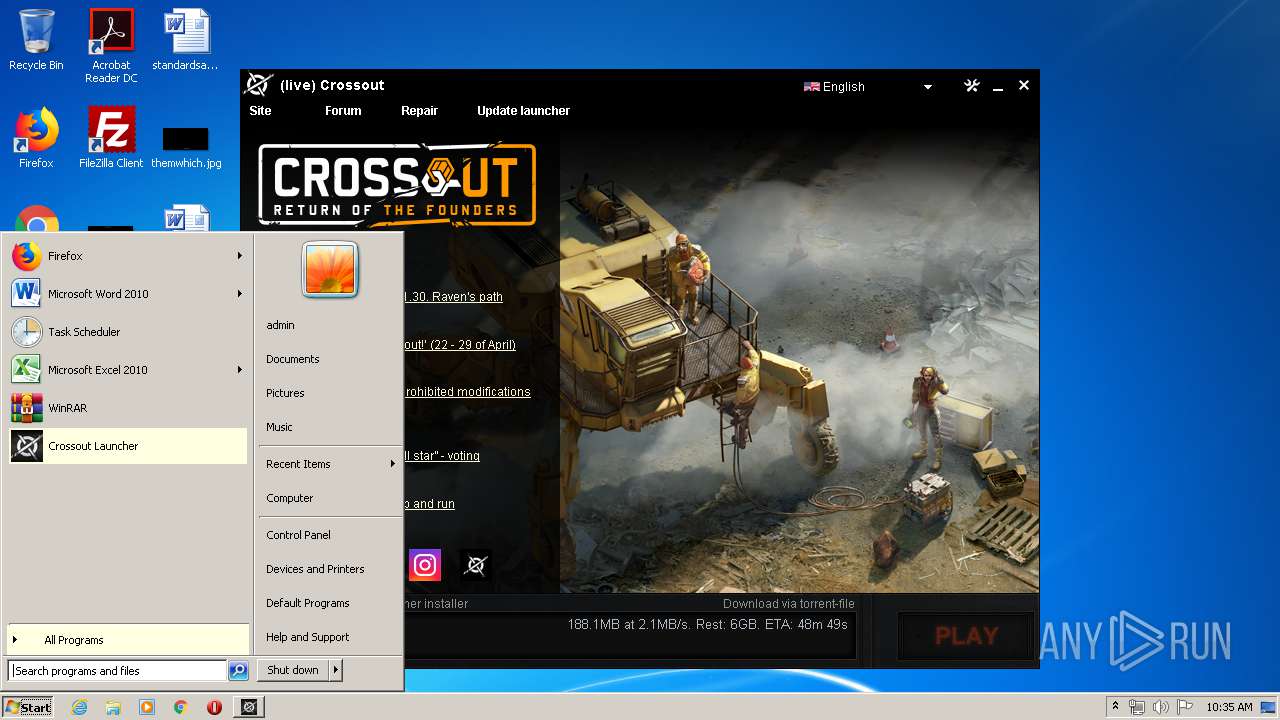Open the 'and run' news link
The image size is (1280, 720).
point(429,504)
